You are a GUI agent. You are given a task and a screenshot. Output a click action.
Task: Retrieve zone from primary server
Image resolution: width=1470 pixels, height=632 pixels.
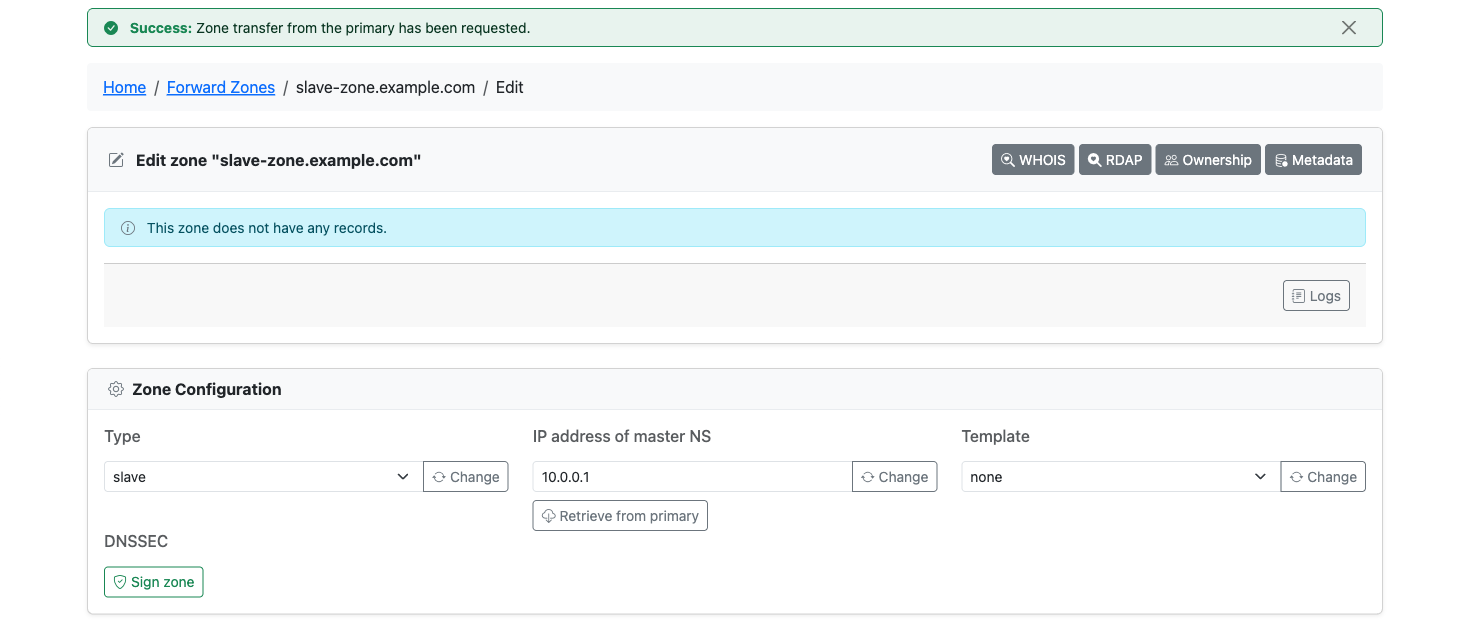[x=620, y=516]
